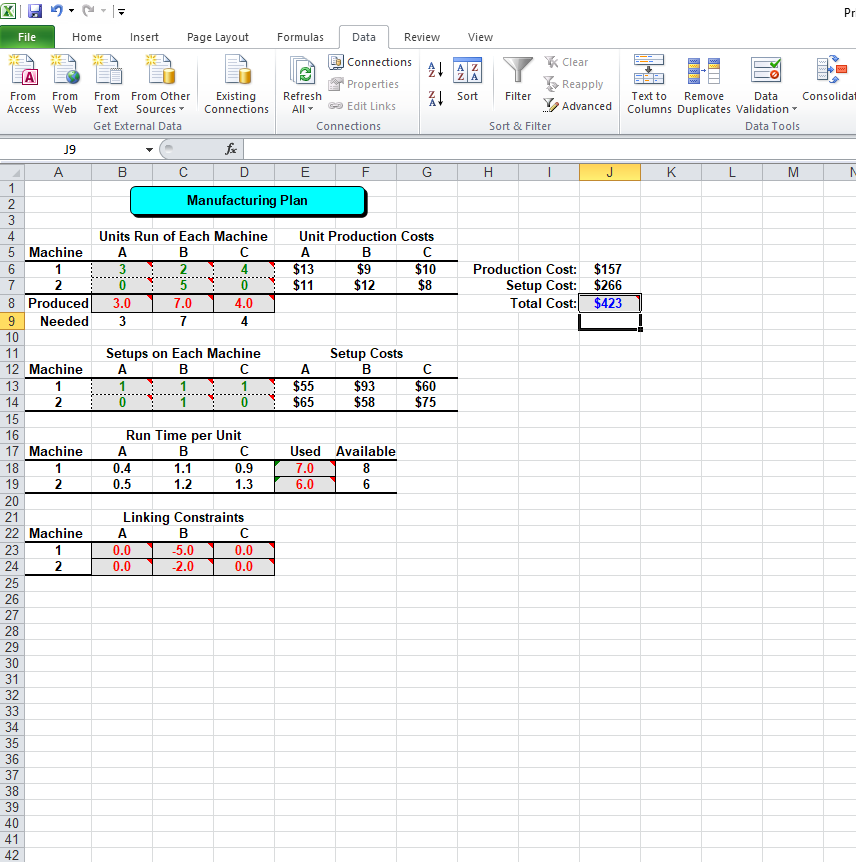Click the Save icon in Quick Access Toolbar
The image size is (856, 862).
tap(35, 10)
